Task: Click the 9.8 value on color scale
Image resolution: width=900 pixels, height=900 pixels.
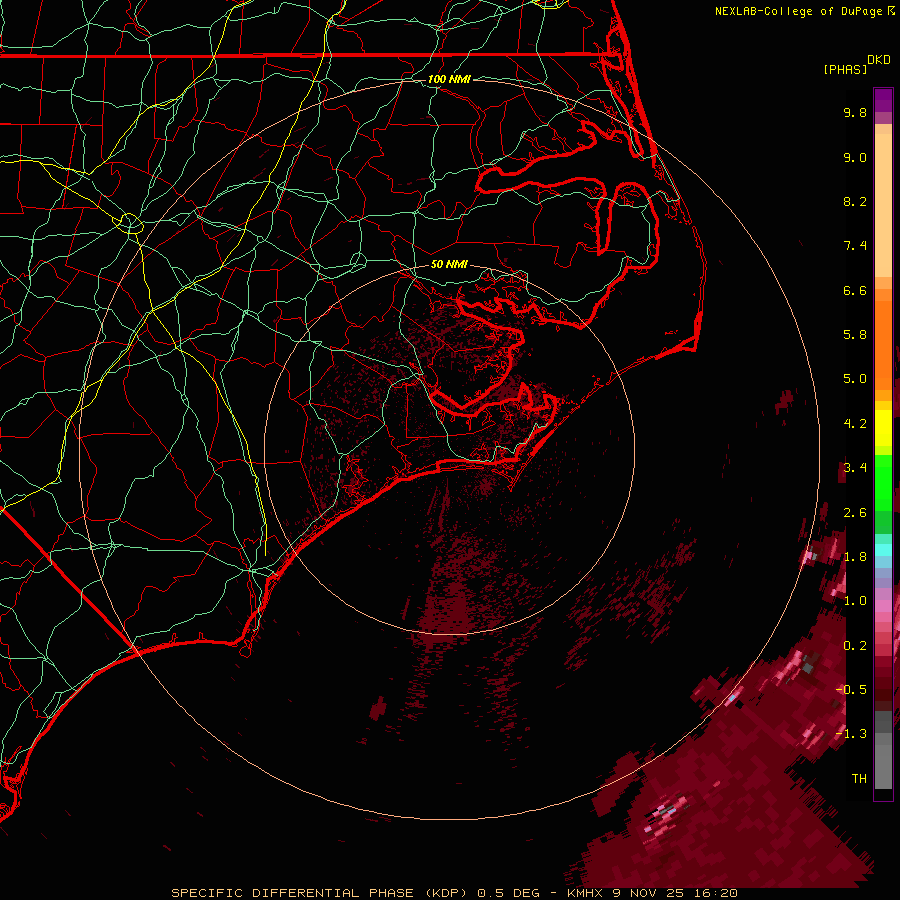Action: pyautogui.click(x=855, y=112)
